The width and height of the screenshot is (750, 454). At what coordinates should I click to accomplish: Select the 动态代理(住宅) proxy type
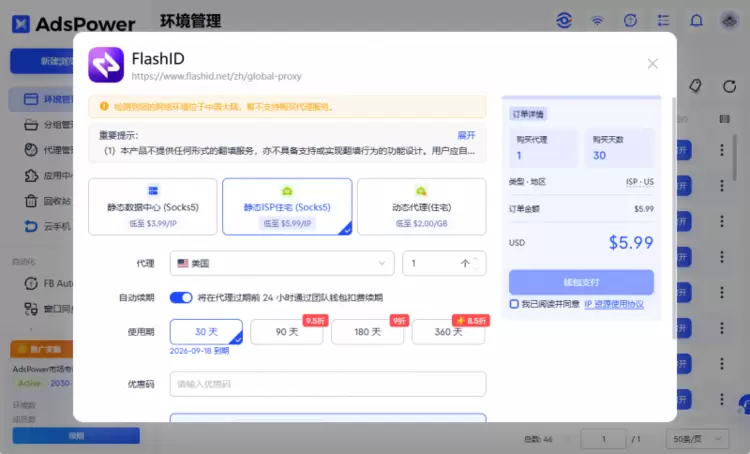[x=421, y=207]
